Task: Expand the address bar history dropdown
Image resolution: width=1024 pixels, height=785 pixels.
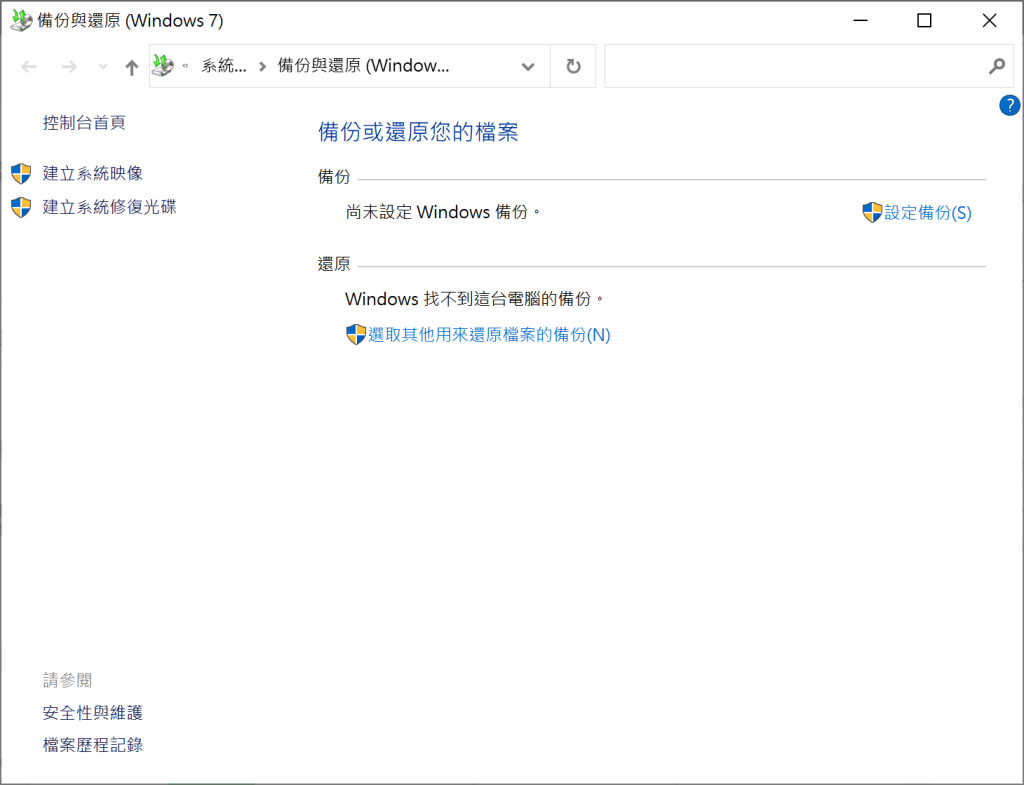Action: [x=528, y=67]
